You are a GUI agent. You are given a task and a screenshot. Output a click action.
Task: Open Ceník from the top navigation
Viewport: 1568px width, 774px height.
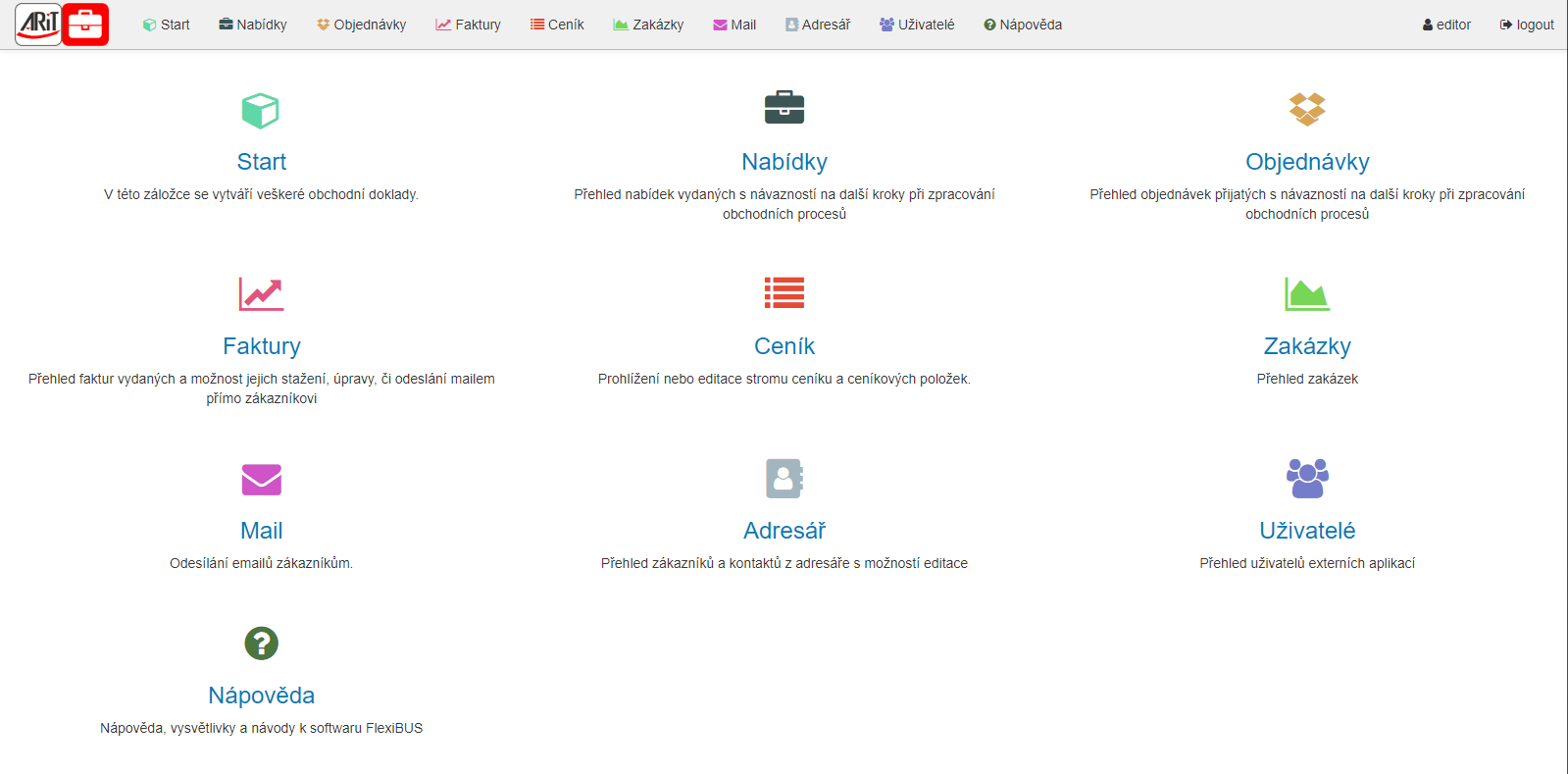[557, 25]
